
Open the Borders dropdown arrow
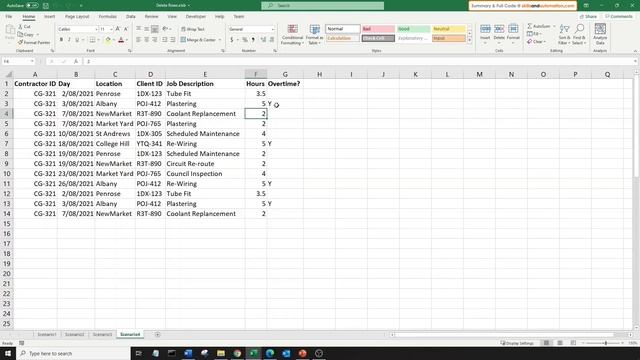tap(99, 40)
